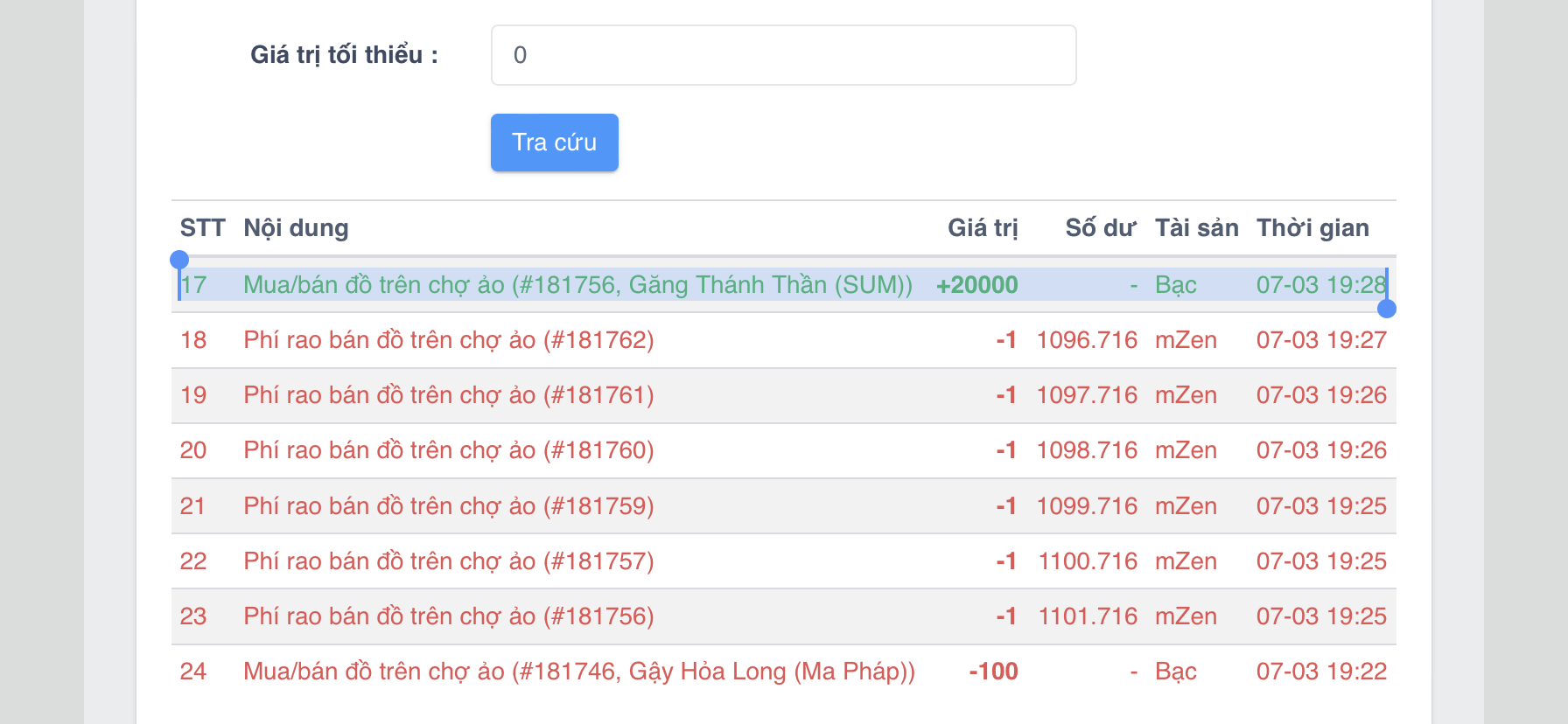Click the fee entry for listing #181757
The height and width of the screenshot is (724, 1568).
pos(448,561)
